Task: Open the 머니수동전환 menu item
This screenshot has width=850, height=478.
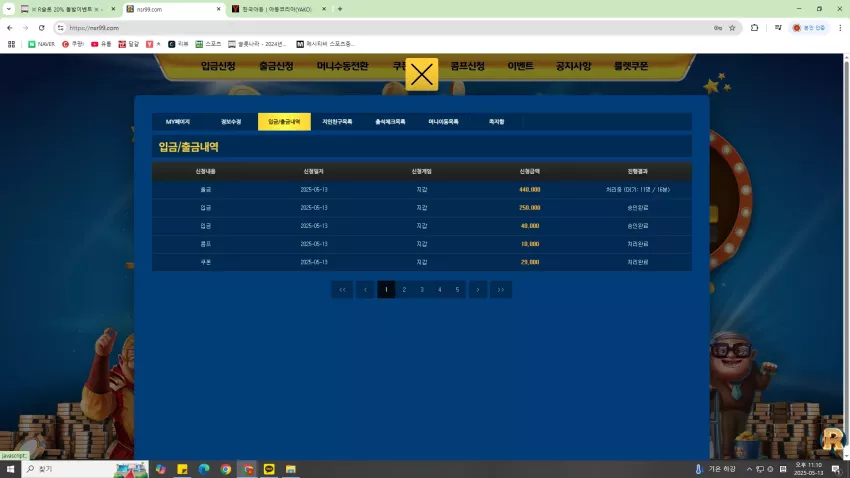Action: click(x=343, y=66)
